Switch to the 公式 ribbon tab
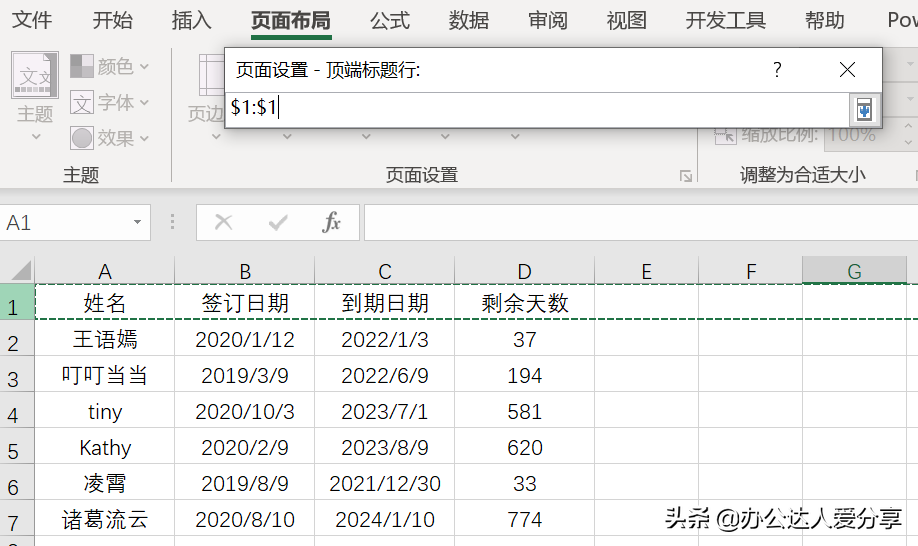918x546 pixels. [x=390, y=20]
